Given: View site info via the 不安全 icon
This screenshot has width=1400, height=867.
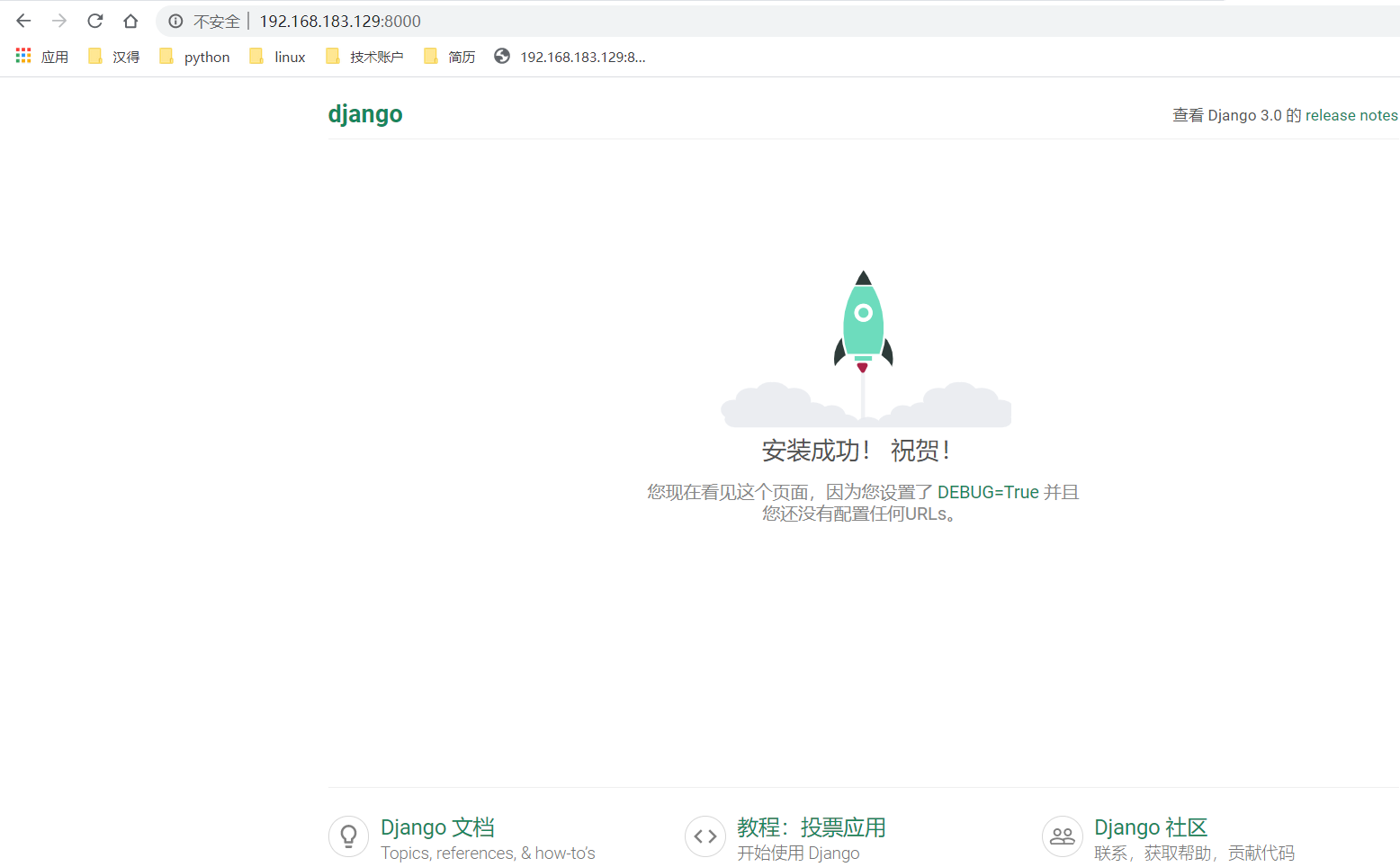Looking at the screenshot, I should tap(176, 22).
